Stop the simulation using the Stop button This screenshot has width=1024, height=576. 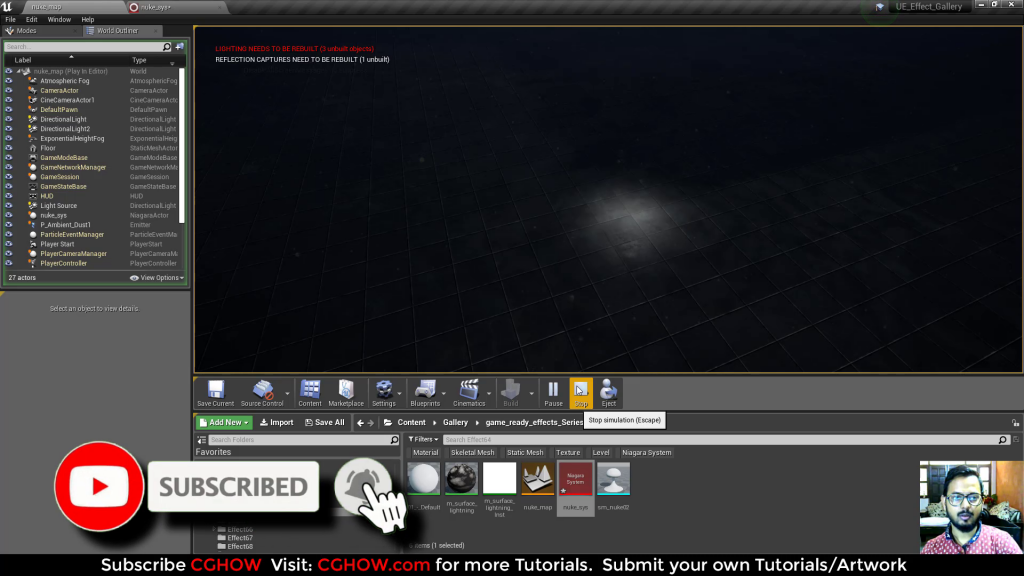(x=581, y=393)
